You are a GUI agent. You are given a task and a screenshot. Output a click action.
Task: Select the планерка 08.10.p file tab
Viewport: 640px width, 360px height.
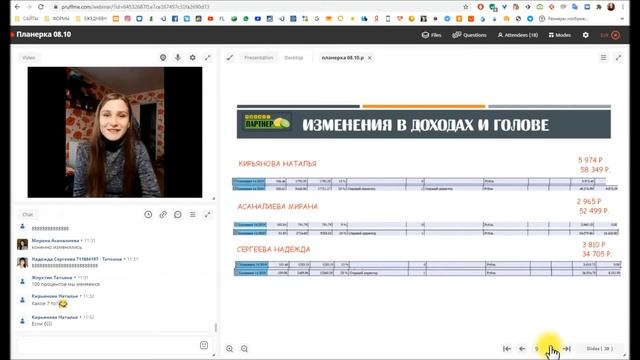click(342, 58)
